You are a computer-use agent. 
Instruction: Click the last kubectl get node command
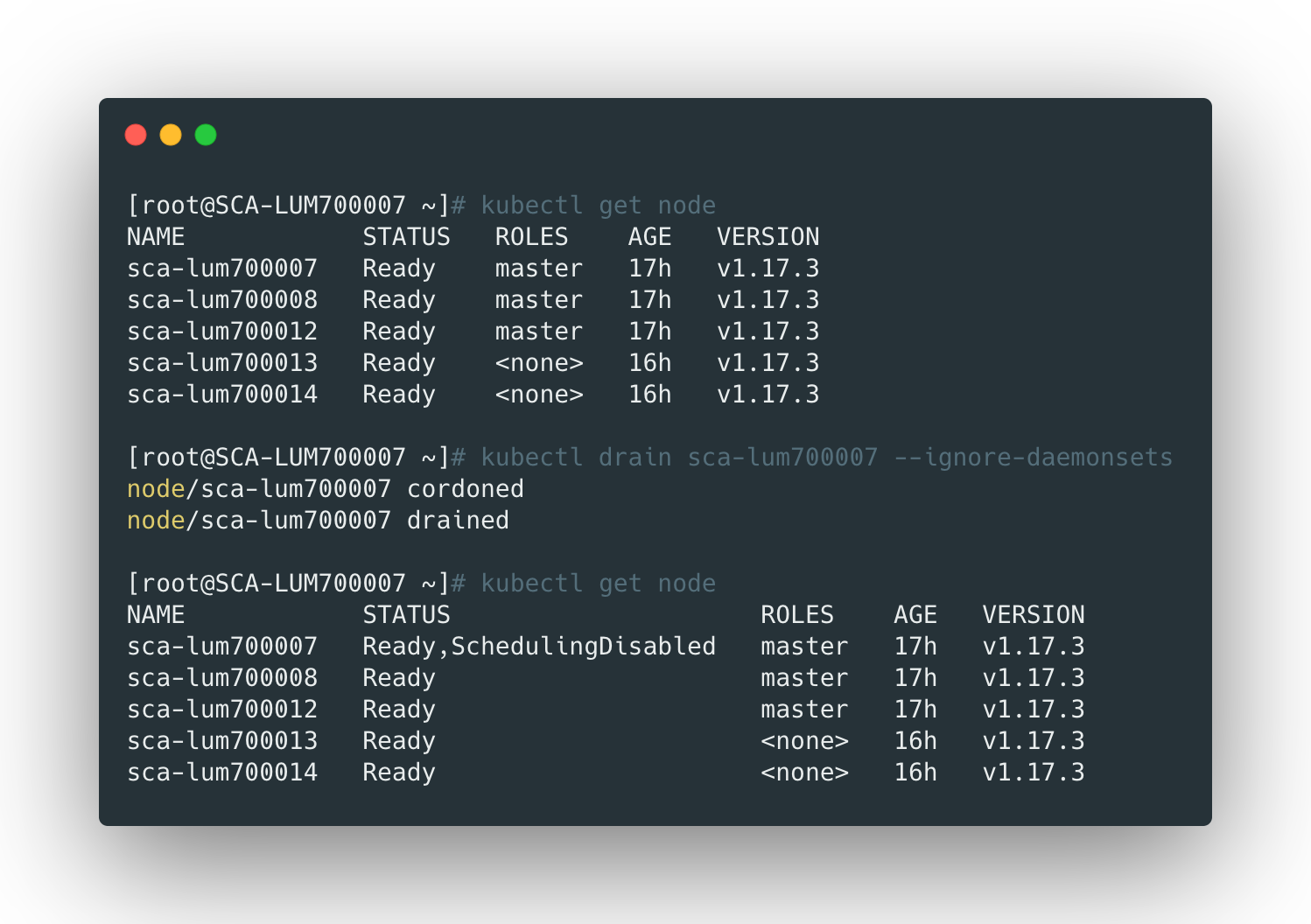pos(598,584)
